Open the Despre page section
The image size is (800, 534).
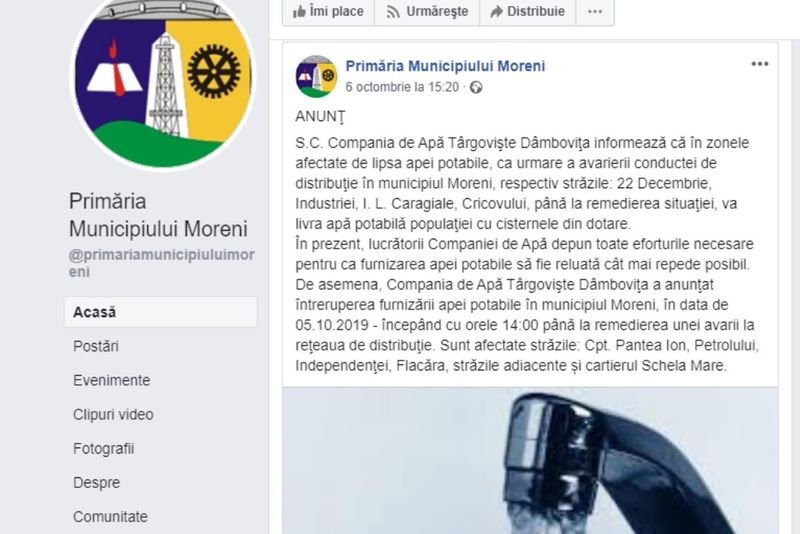[x=96, y=482]
